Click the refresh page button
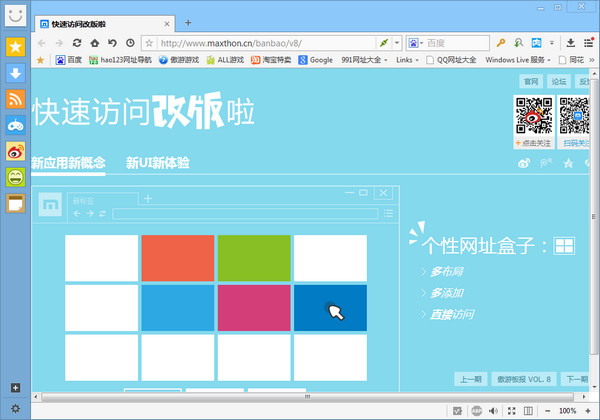 77,43
